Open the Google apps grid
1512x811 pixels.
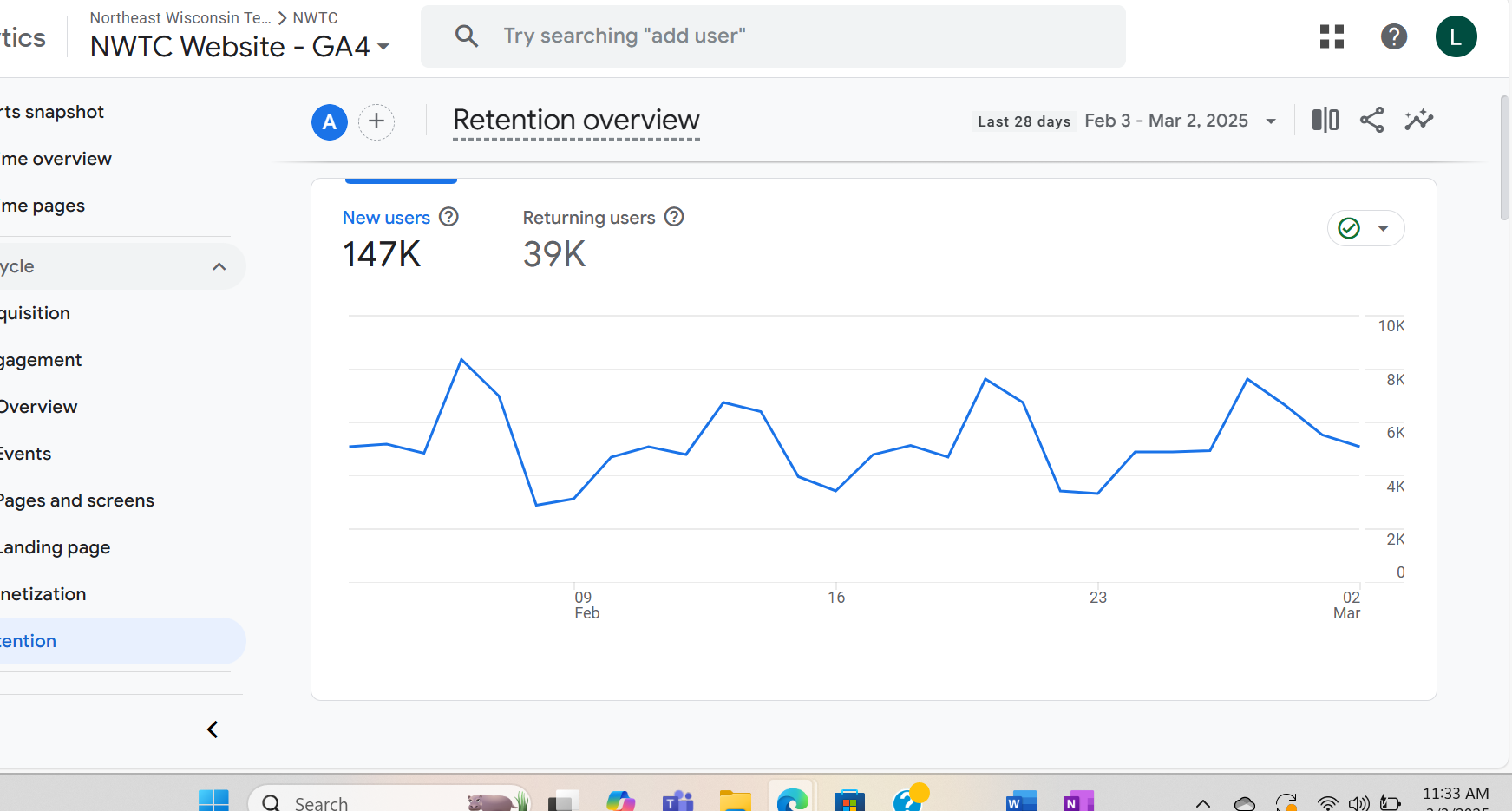coord(1331,36)
